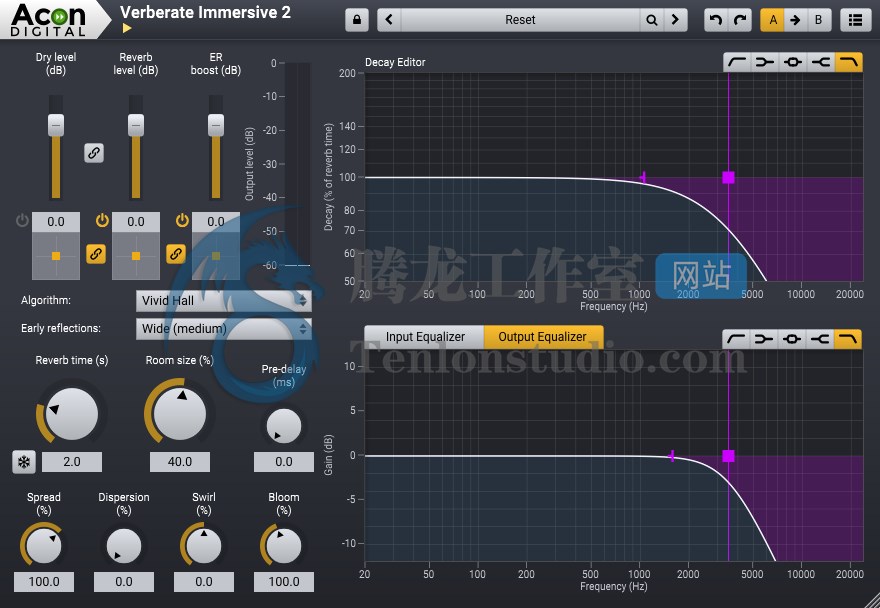Open the Early reflections dropdown
This screenshot has width=880, height=608.
(223, 328)
